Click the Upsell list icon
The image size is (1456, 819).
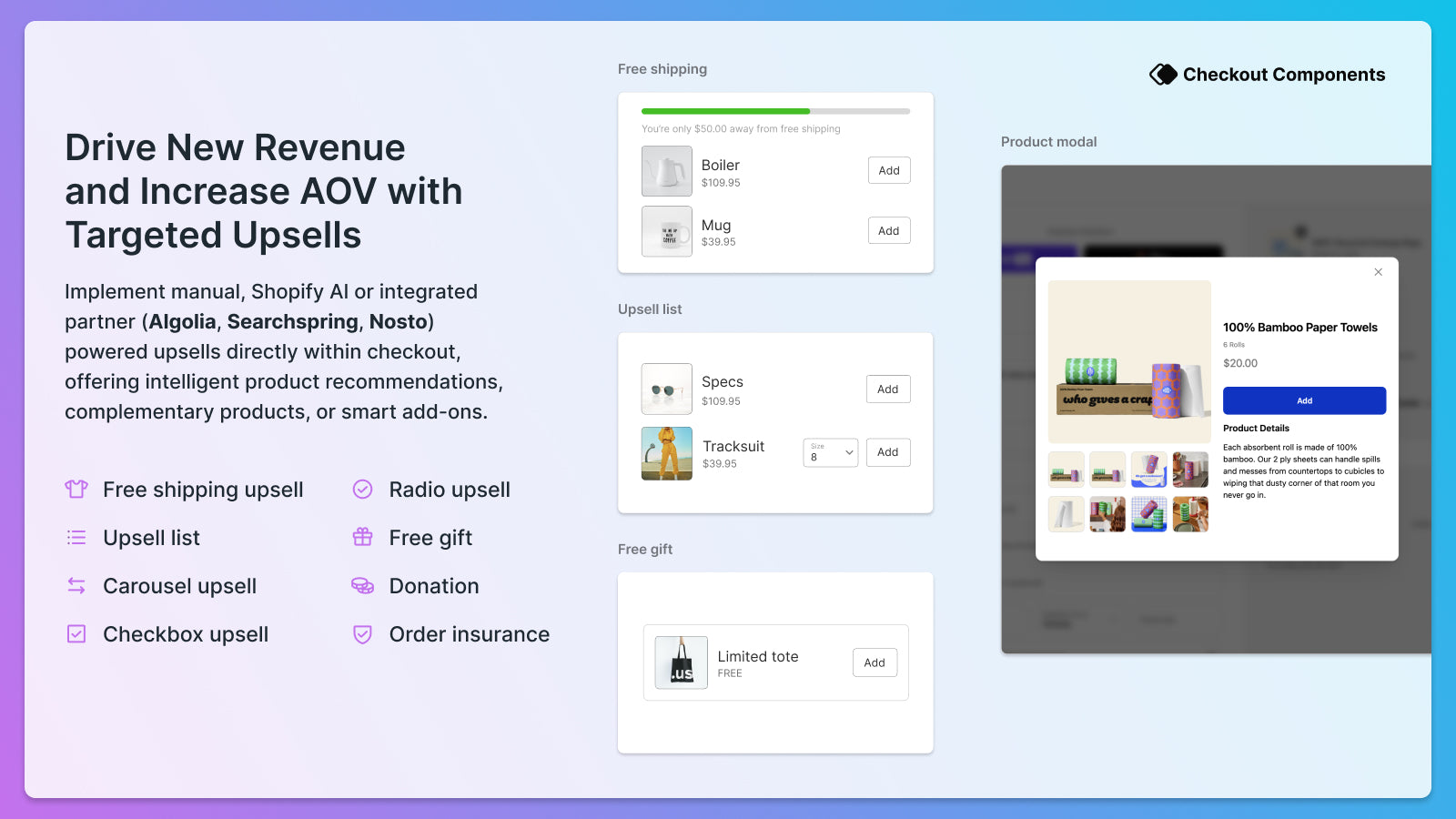pos(76,538)
